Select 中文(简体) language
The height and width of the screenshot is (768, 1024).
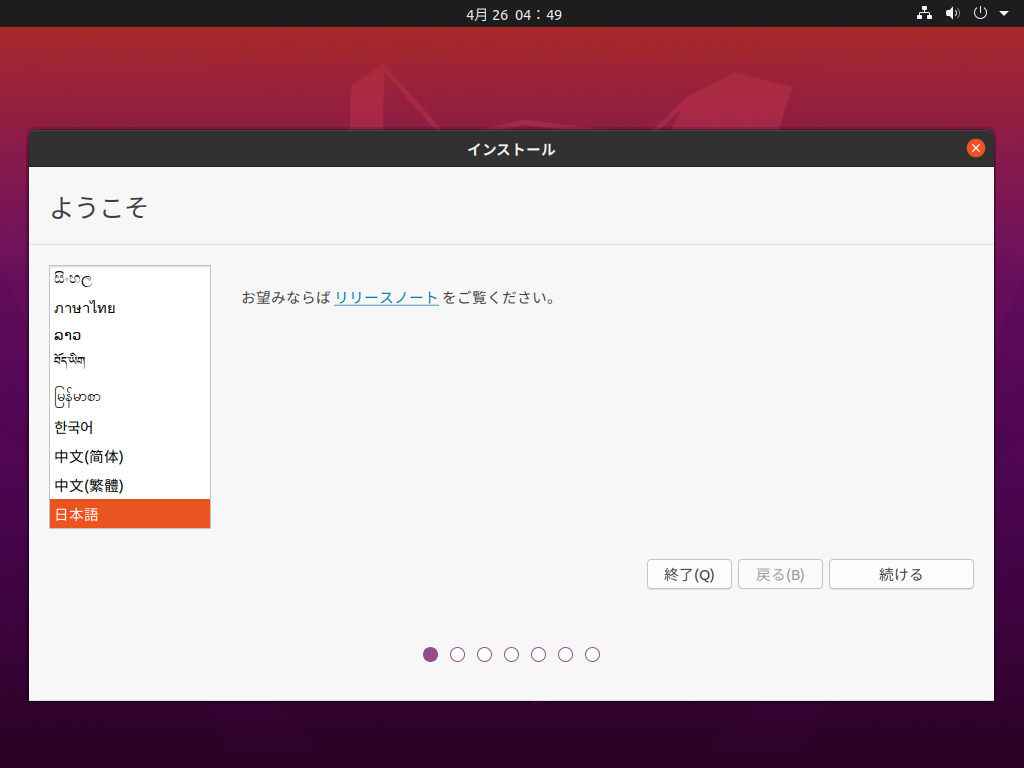click(x=130, y=456)
